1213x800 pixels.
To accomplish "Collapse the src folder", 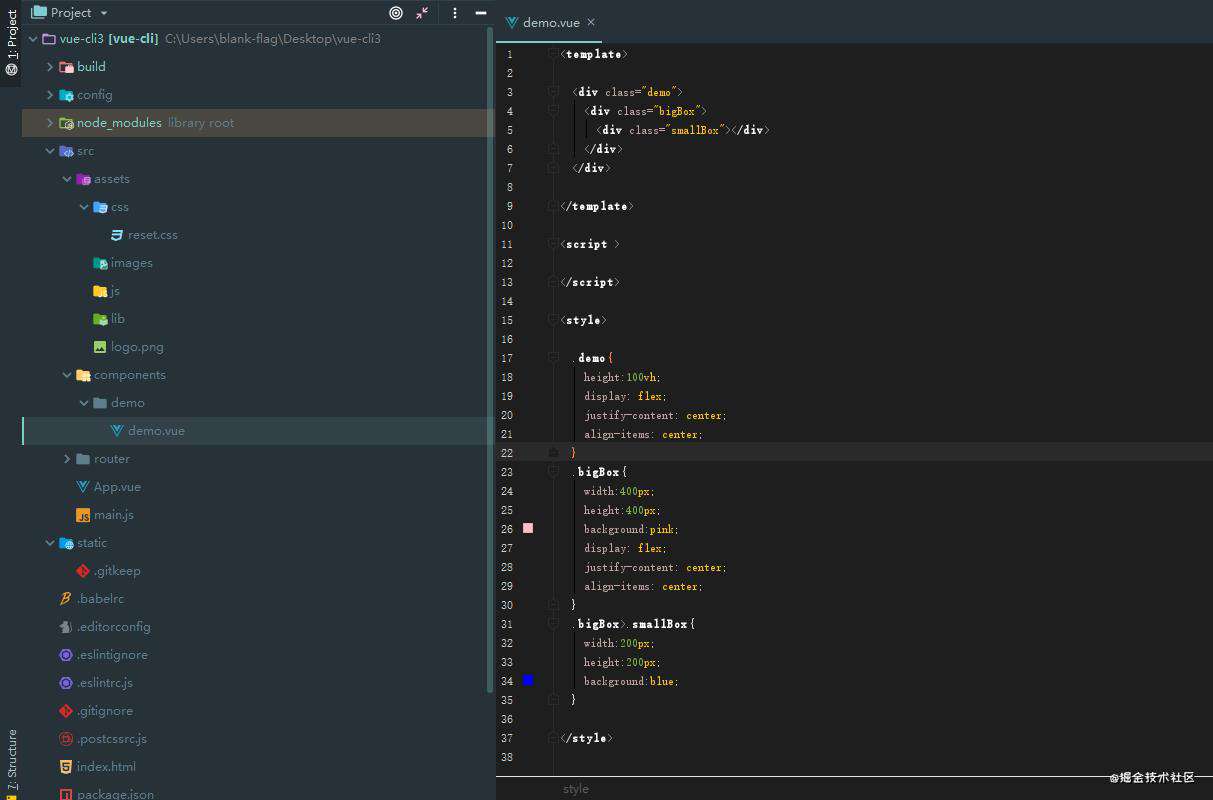I will (50, 151).
